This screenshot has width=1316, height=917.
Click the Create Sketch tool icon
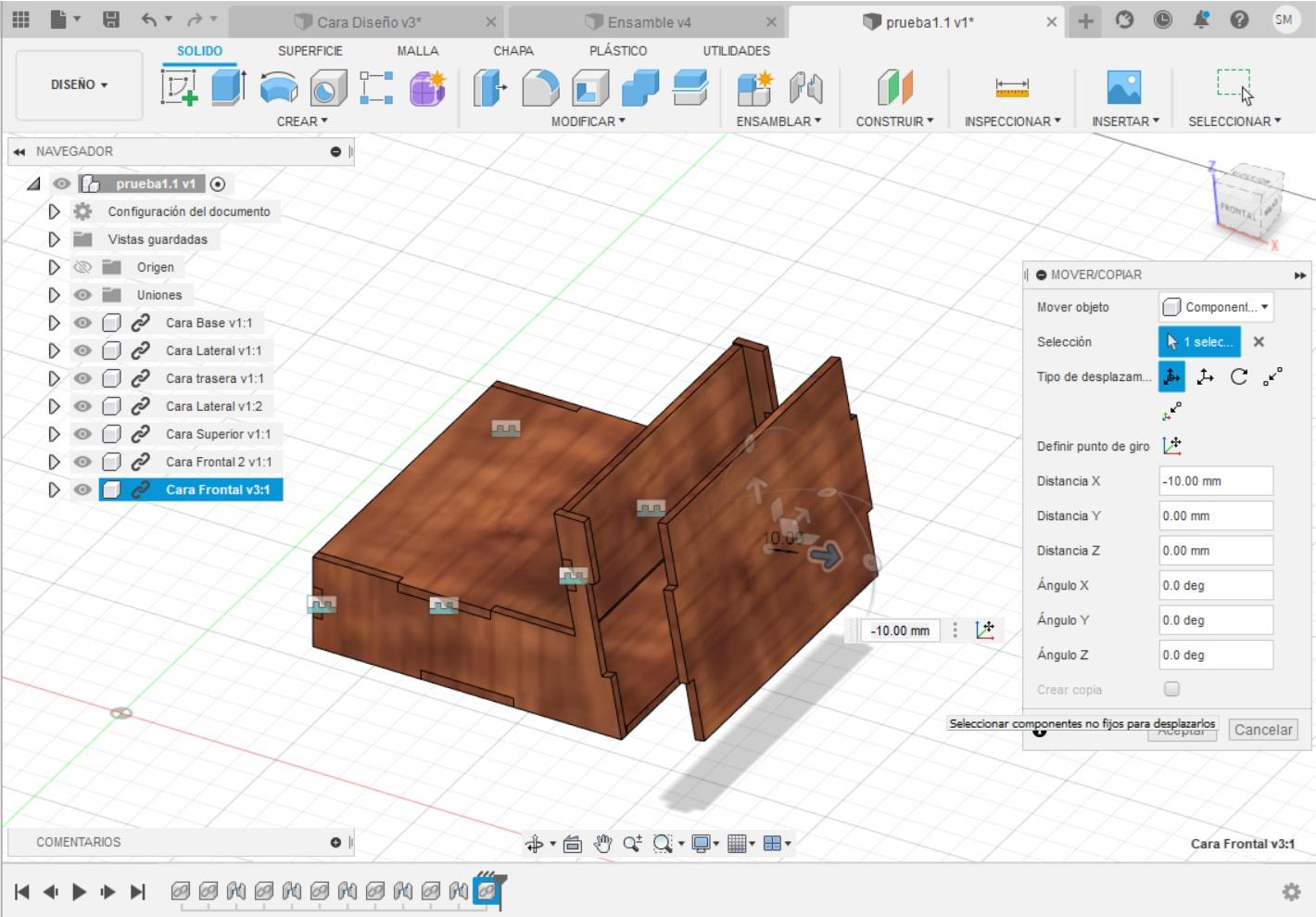click(179, 88)
